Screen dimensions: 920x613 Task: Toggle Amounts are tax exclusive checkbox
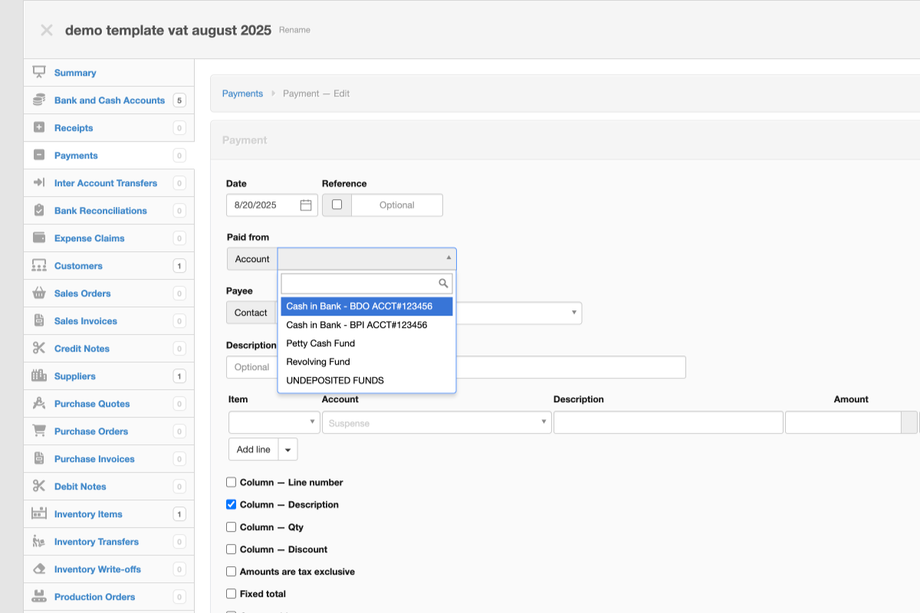pyautogui.click(x=231, y=571)
